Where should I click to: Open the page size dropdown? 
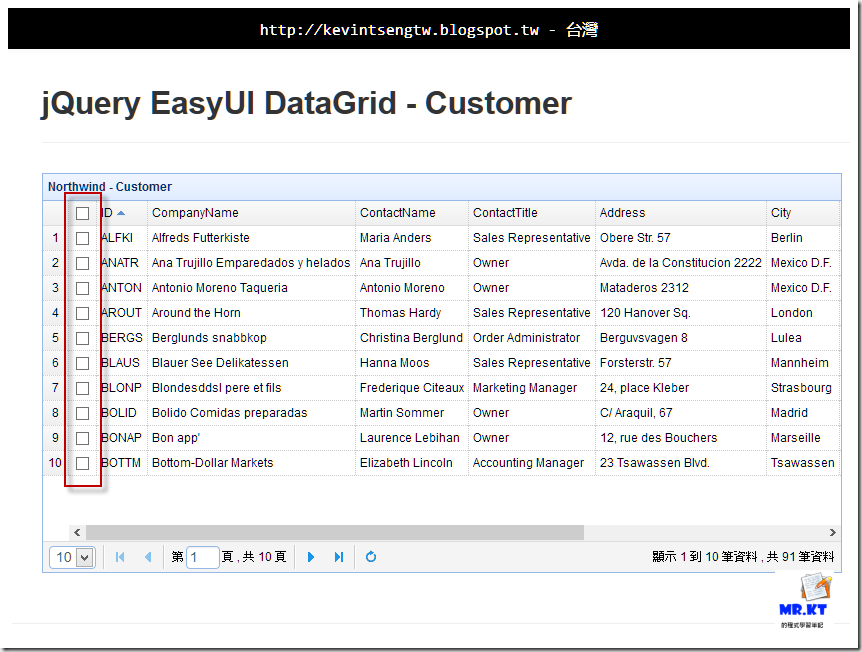point(73,557)
